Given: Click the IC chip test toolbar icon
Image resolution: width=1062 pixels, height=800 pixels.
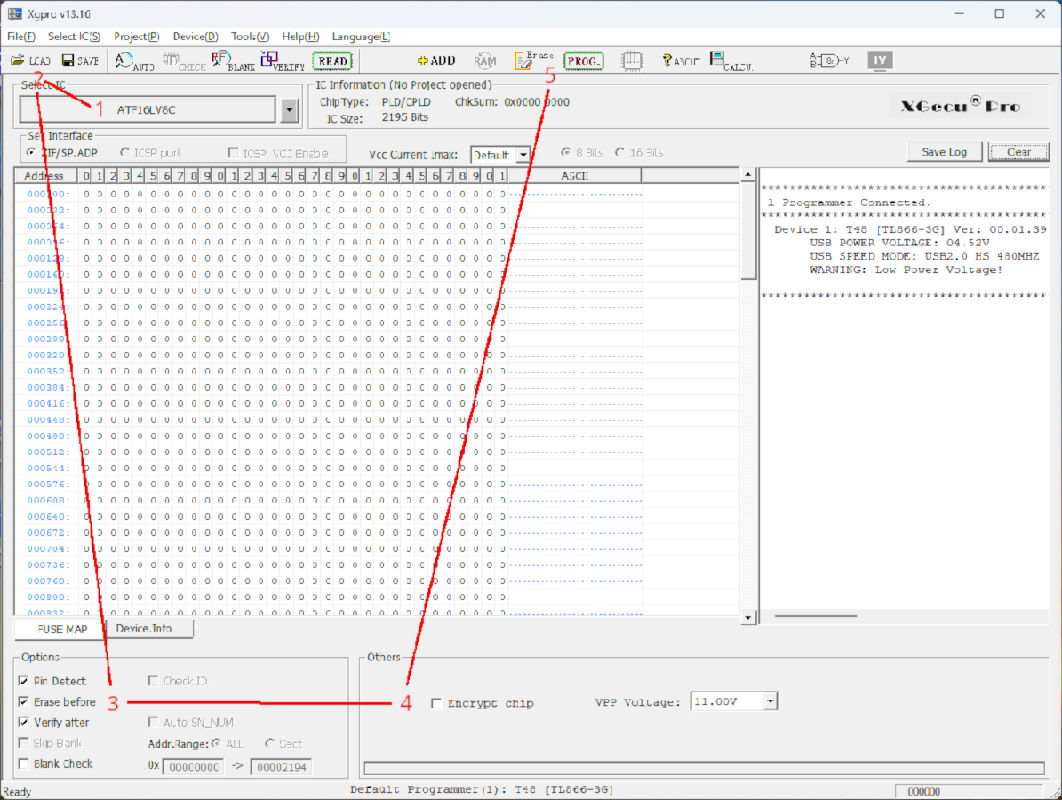Looking at the screenshot, I should tap(631, 61).
